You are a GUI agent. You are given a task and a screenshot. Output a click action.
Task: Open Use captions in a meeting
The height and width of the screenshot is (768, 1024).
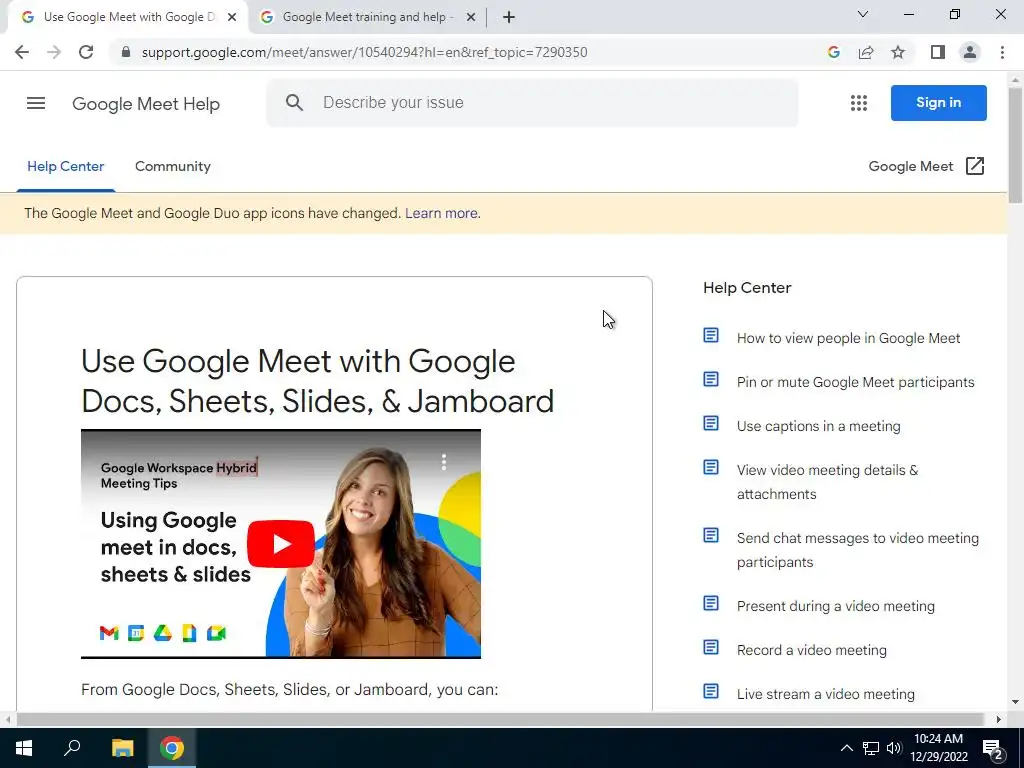point(818,426)
